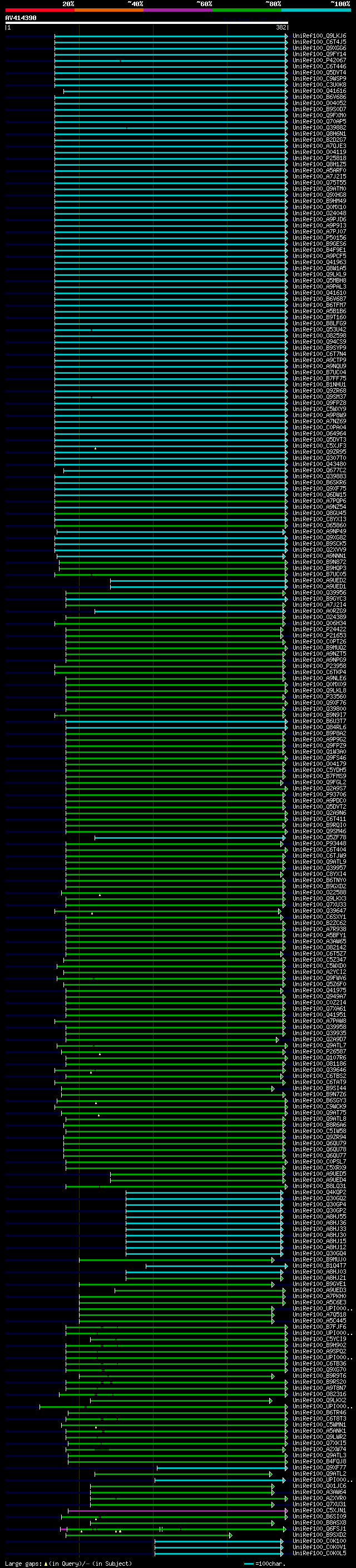
Task: Open the UniRef100_C9WSP9 entry
Action: pos(319,78)
